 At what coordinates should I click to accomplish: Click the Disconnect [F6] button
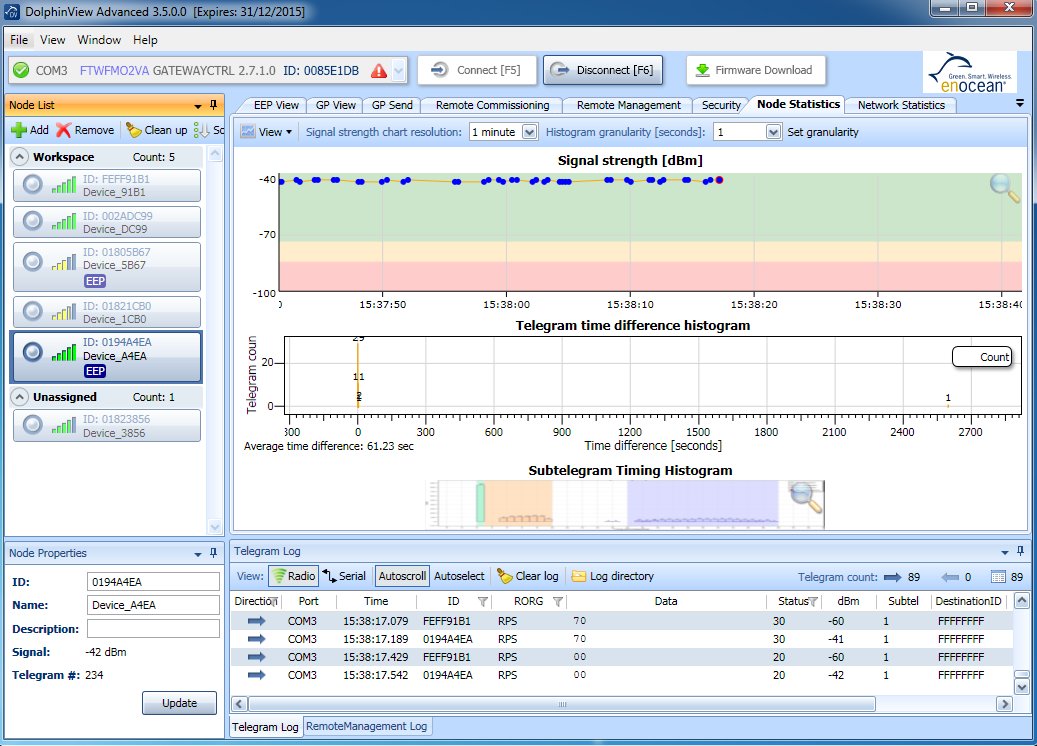[x=602, y=70]
